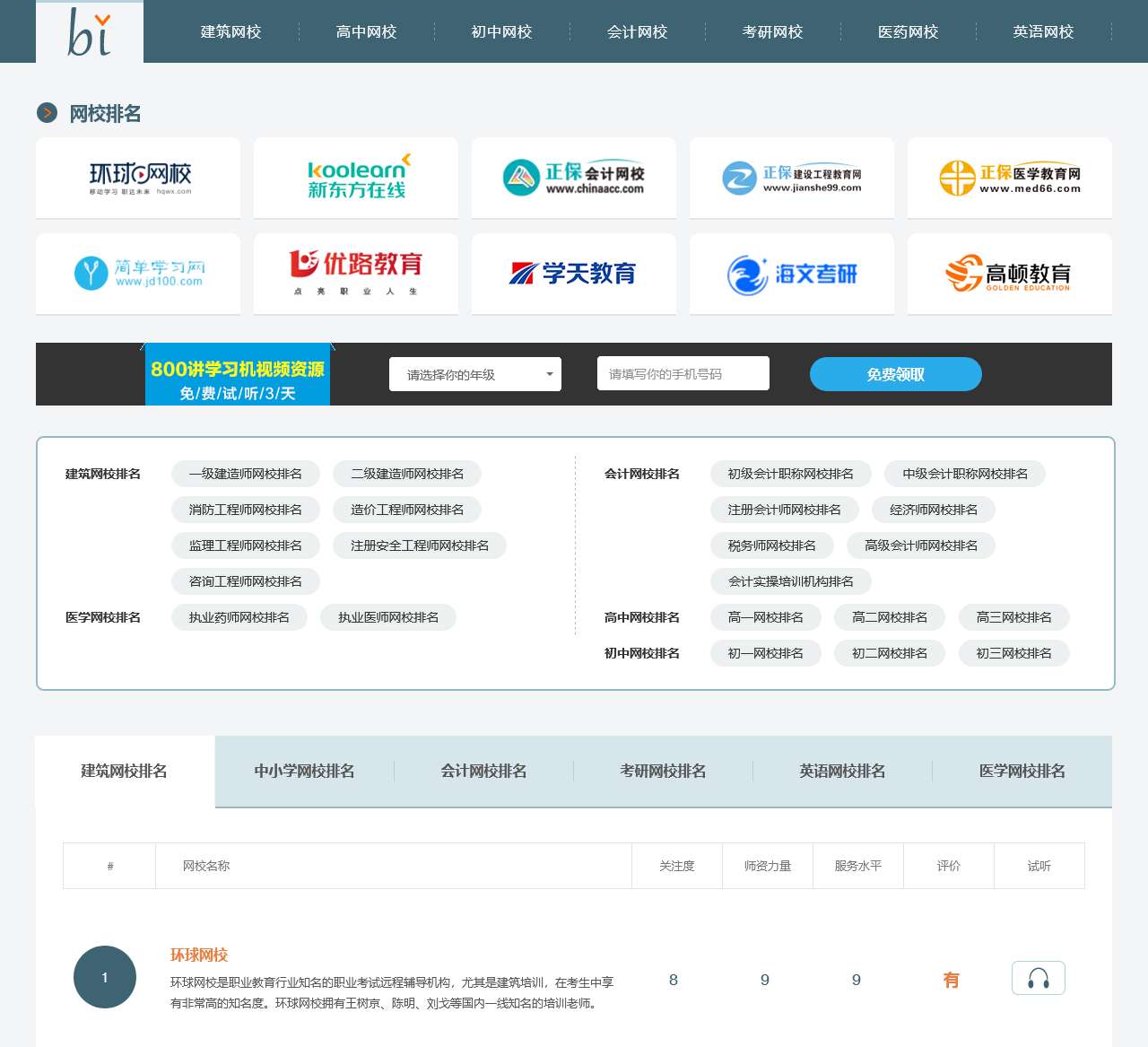This screenshot has width=1148, height=1047.
Task: Select the koolearn 新东方在线 logo
Action: click(x=355, y=177)
